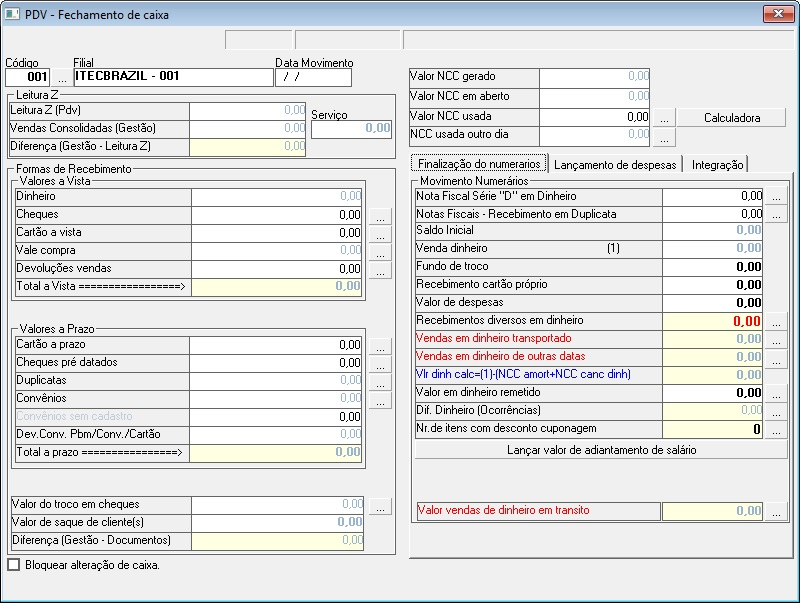Image resolution: width=800 pixels, height=603 pixels.
Task: Open details for Valor do troco em cheques
Action: pyautogui.click(x=380, y=506)
